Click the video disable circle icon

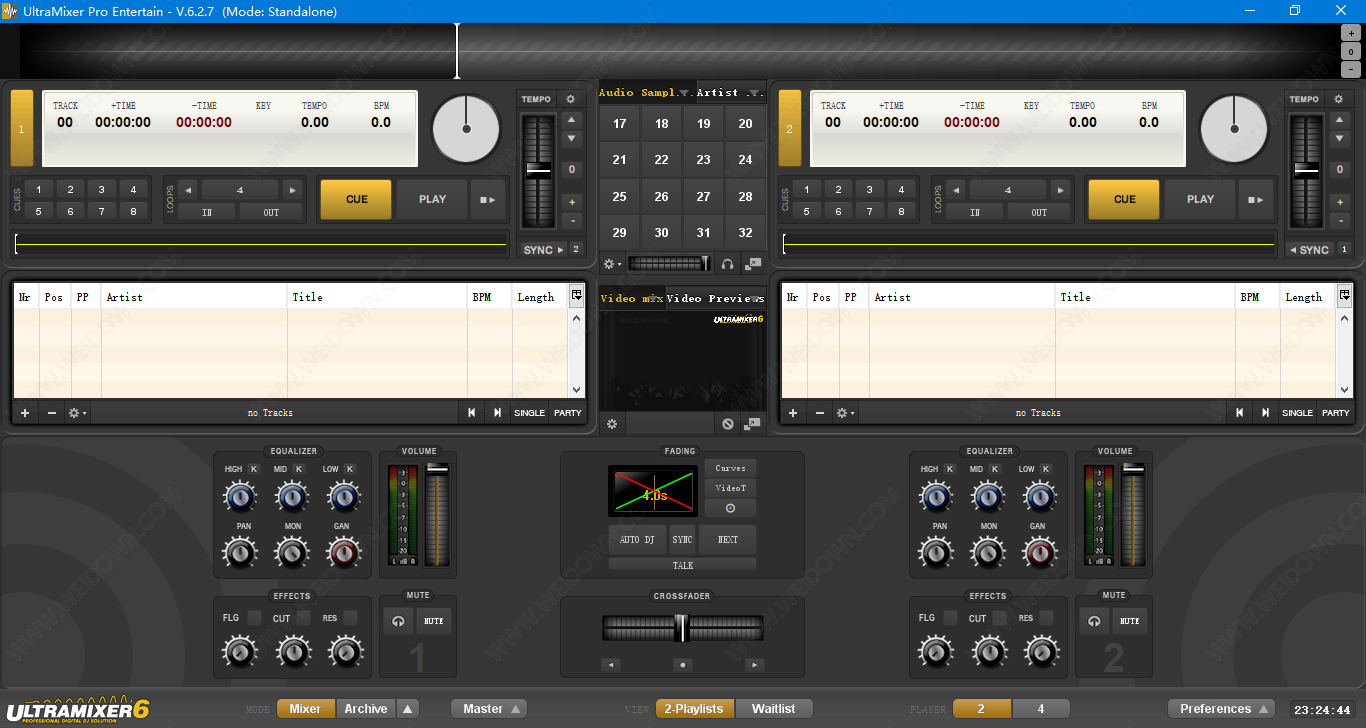coord(728,424)
